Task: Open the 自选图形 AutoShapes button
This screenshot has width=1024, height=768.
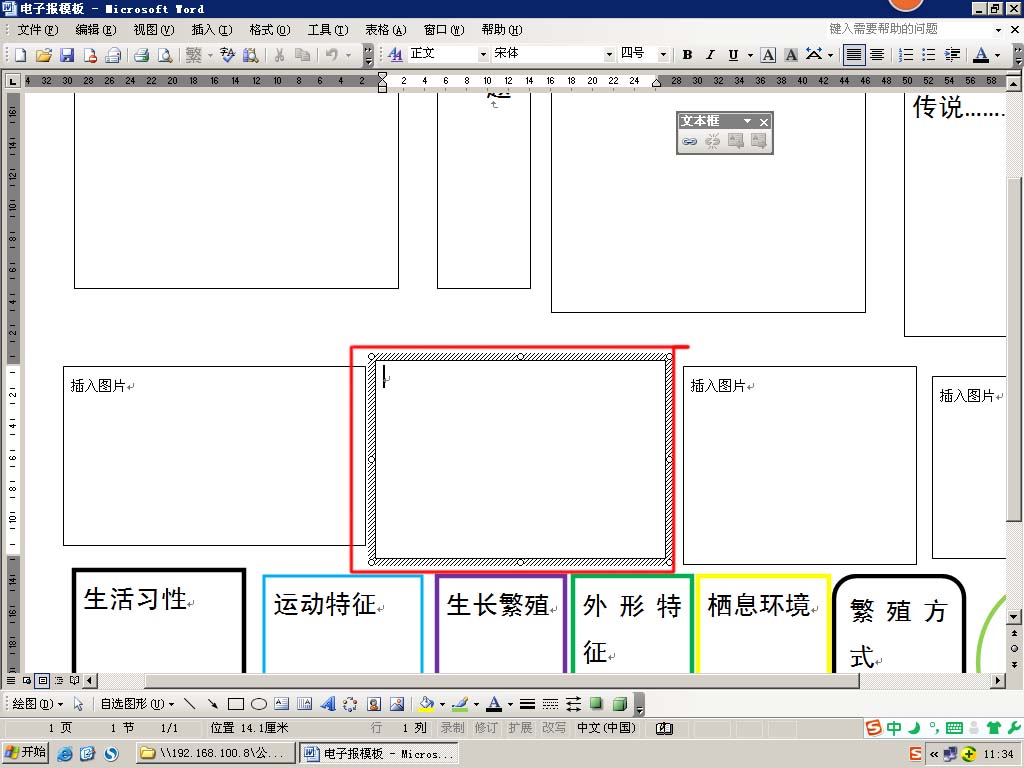Action: click(137, 704)
